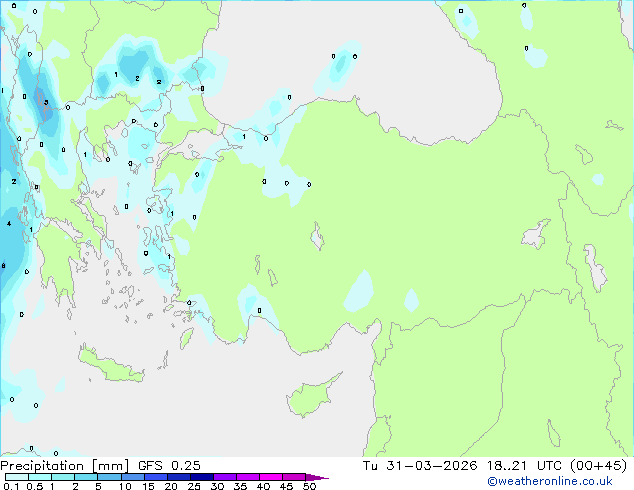Click the 2 mm legend swatch

point(86,477)
